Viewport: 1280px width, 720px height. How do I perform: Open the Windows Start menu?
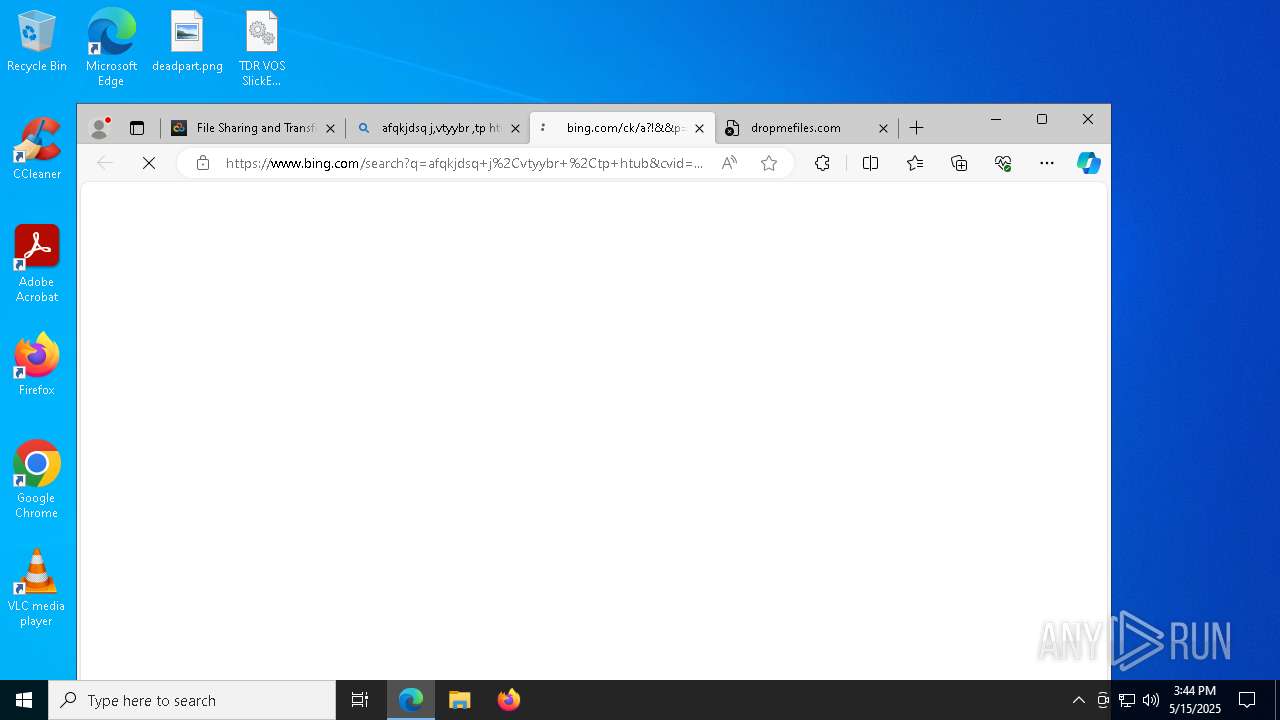[24, 700]
